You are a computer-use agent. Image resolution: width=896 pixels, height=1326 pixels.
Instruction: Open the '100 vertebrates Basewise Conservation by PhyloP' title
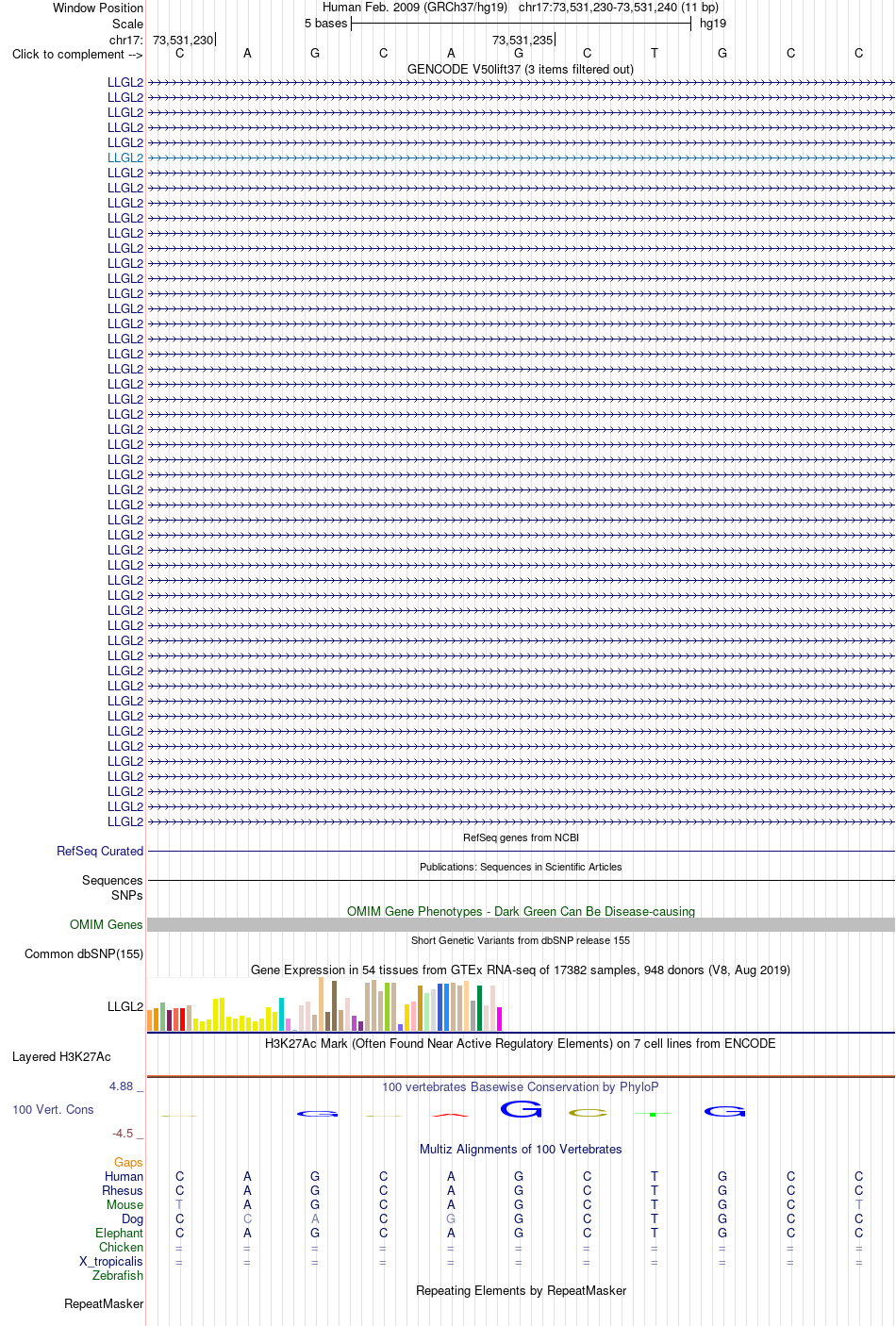point(521,1086)
